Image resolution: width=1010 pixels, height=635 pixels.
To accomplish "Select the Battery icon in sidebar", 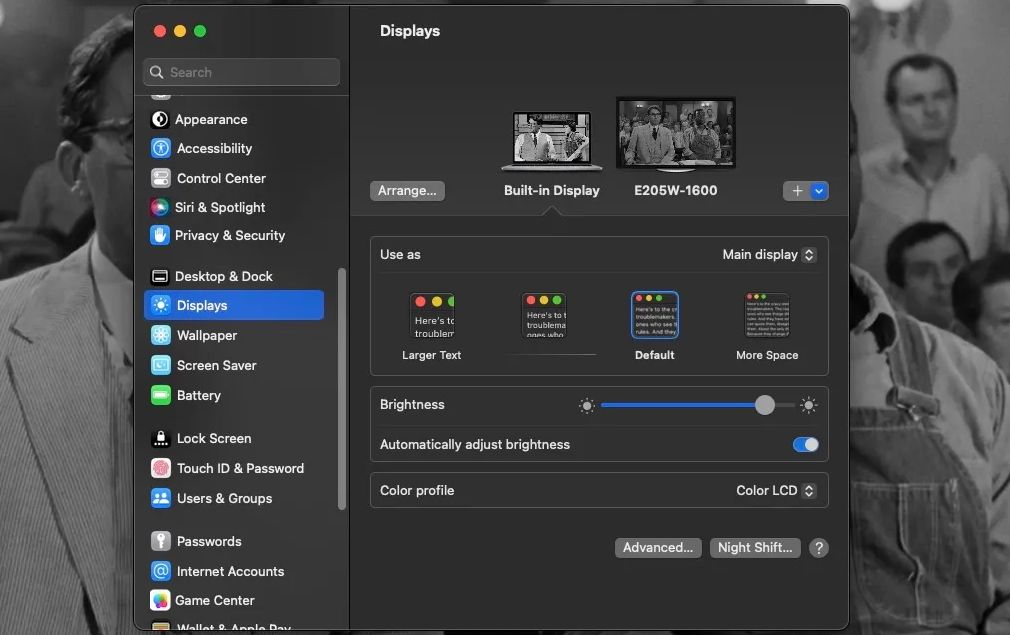I will 161,396.
